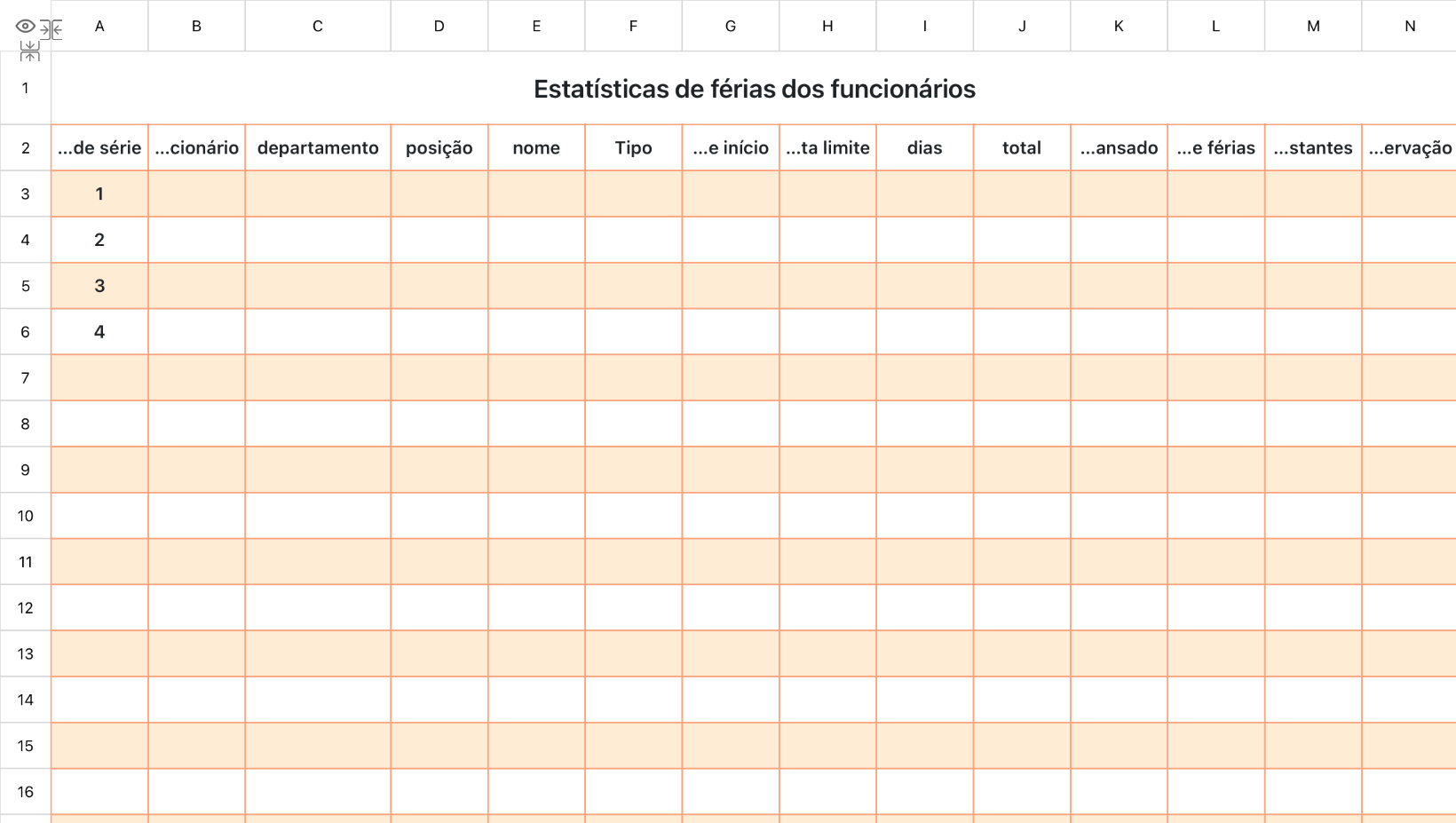Select row 12 header

point(25,608)
